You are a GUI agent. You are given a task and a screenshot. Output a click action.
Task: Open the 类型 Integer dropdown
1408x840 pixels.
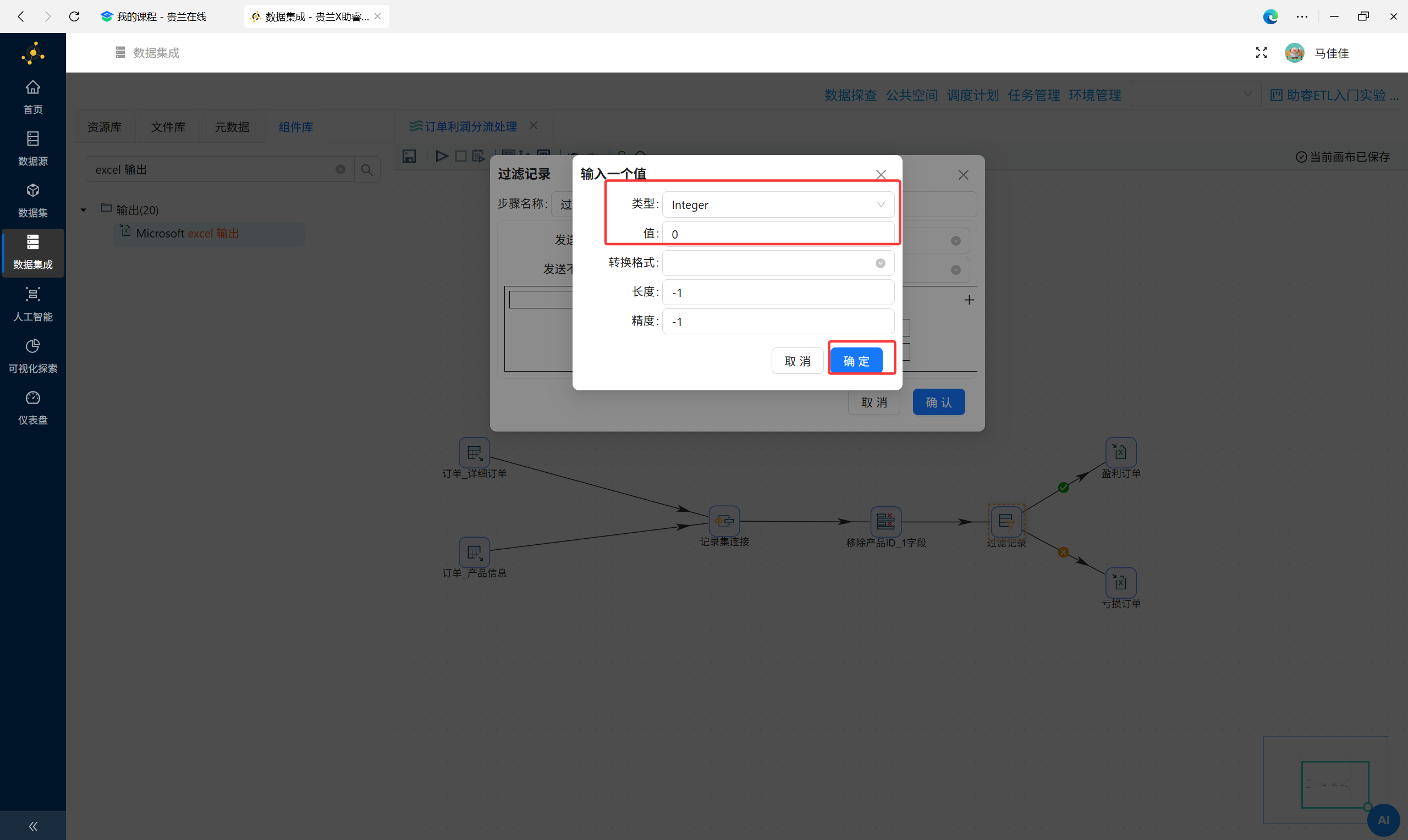(778, 205)
